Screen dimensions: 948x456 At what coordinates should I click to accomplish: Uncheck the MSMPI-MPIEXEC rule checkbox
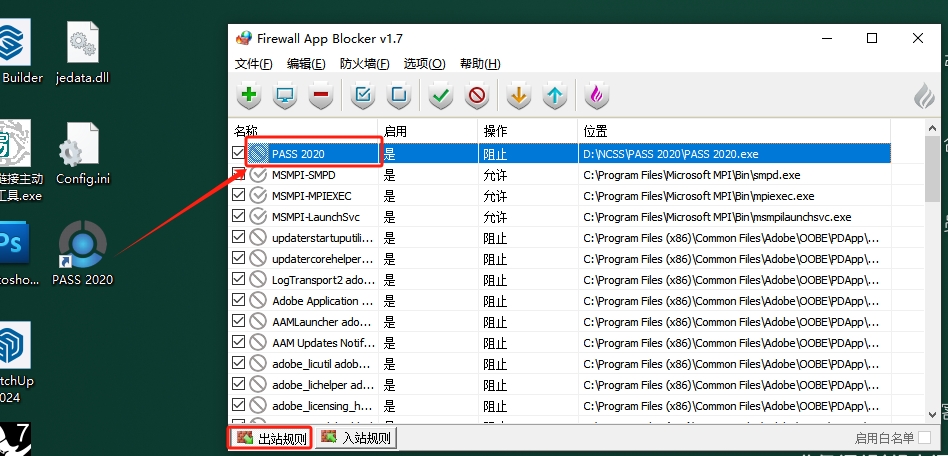click(239, 195)
